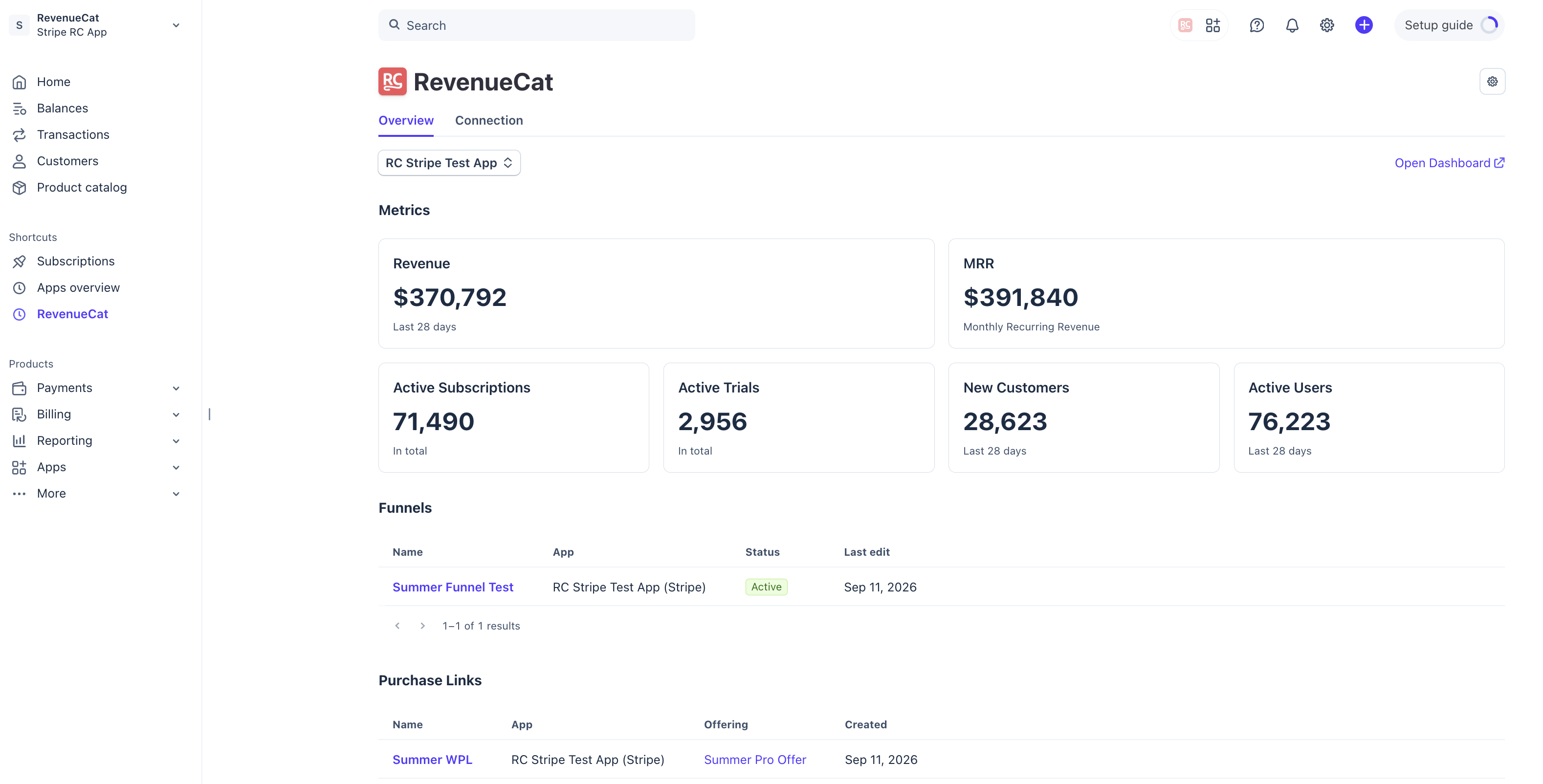Image resolution: width=1543 pixels, height=784 pixels.
Task: Select Customers menu label
Action: click(67, 161)
